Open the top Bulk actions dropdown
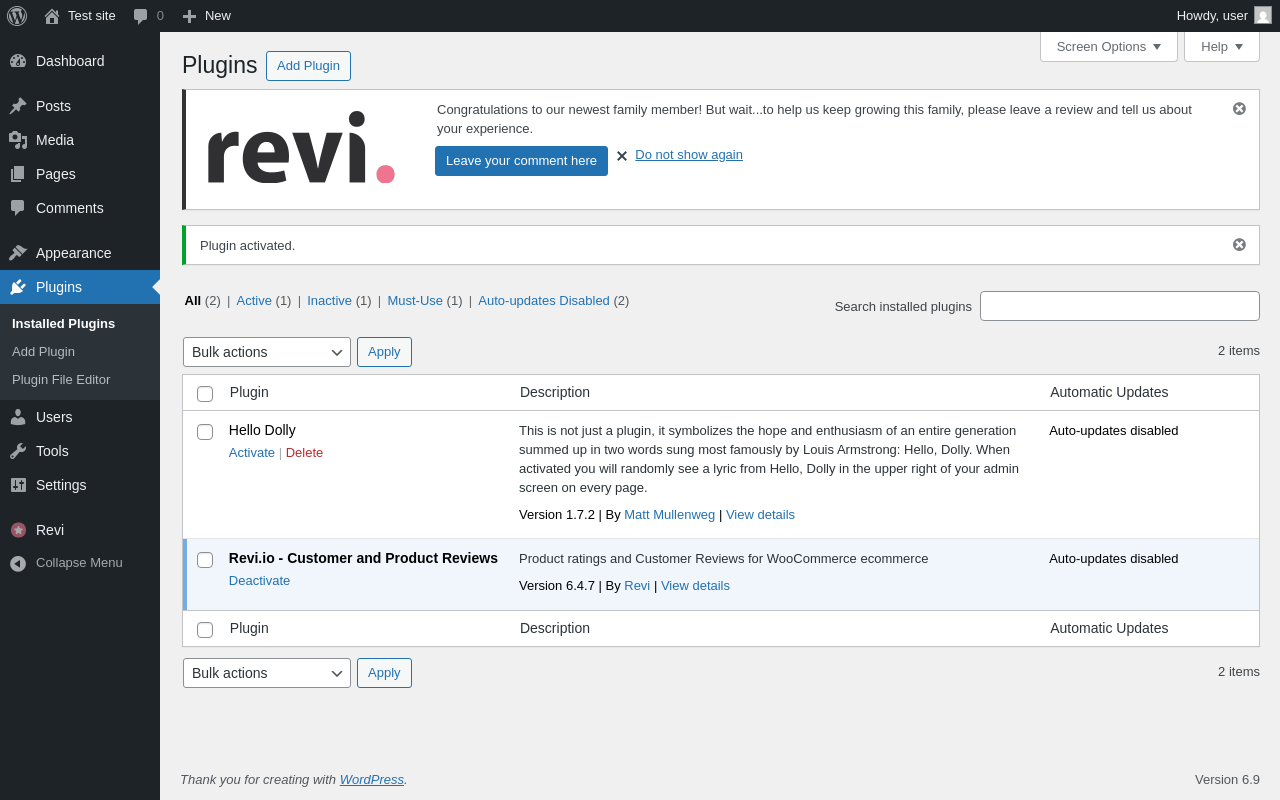 point(267,352)
